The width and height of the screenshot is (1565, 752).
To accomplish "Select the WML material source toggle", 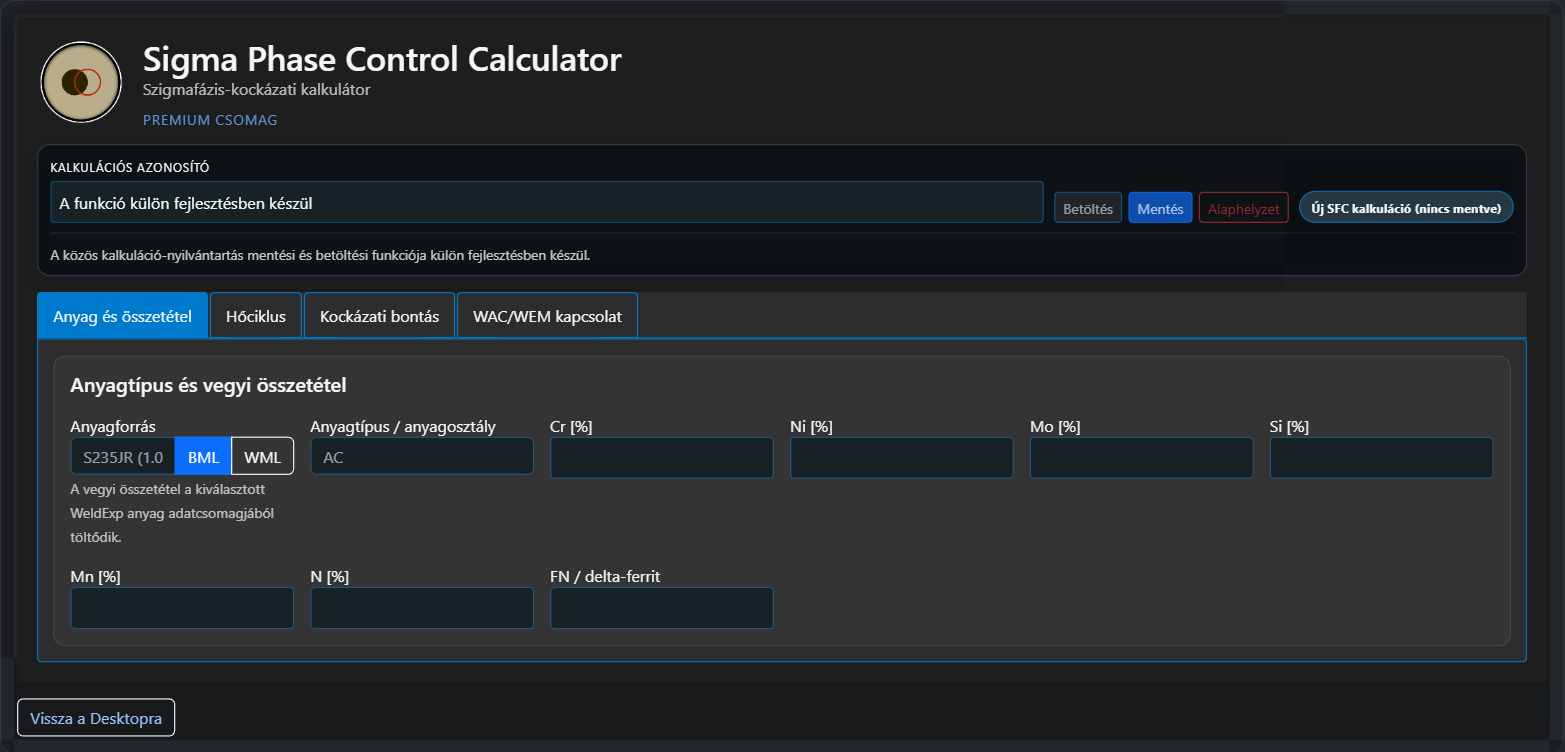I will [x=263, y=456].
